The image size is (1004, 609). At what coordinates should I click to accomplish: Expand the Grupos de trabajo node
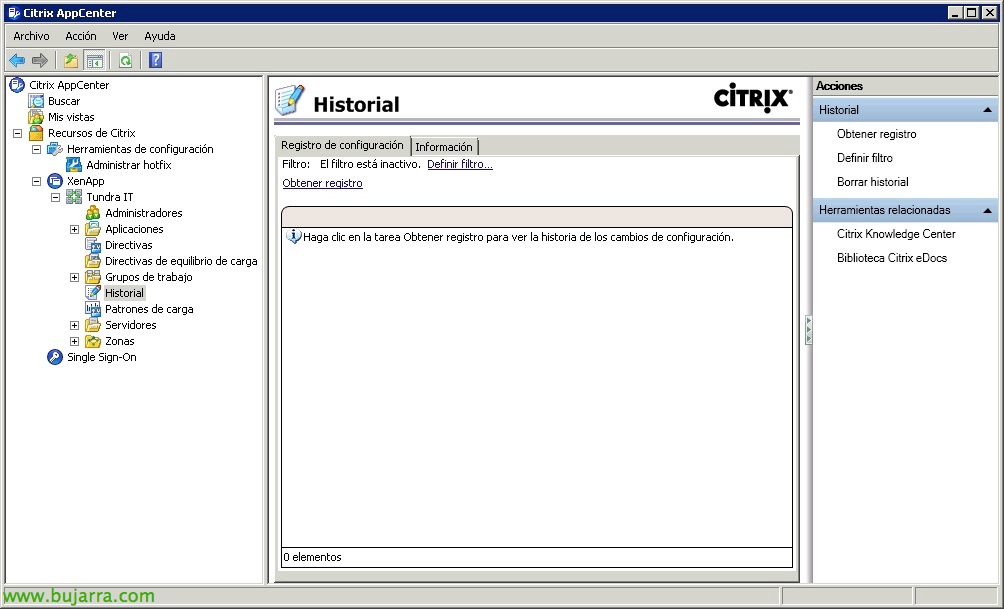(x=74, y=277)
